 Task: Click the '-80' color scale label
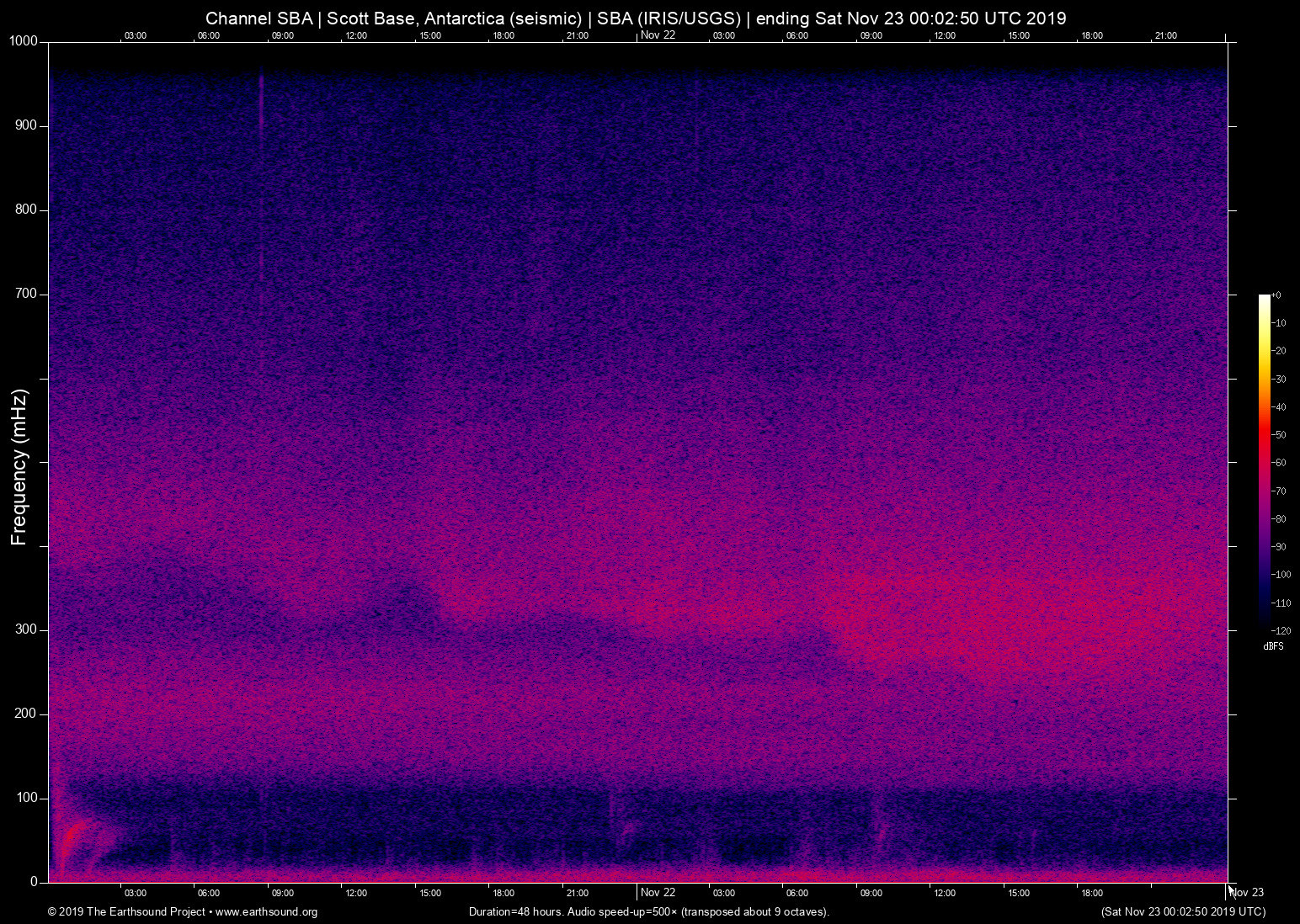(x=1278, y=519)
